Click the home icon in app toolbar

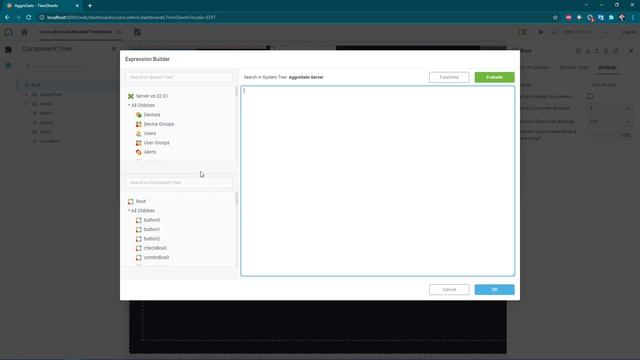(x=24, y=32)
